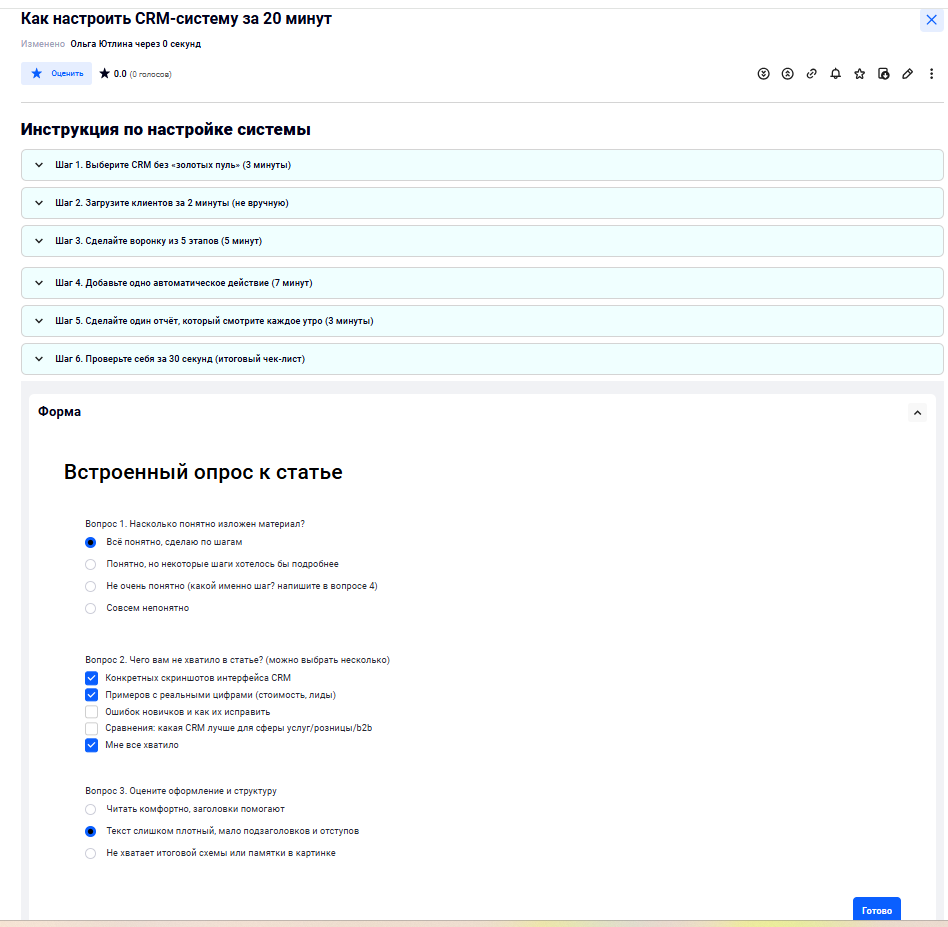Viewport: 948px width, 927px height.
Task: Click 'Встроенный опрос к статье' heading
Action: [203, 472]
